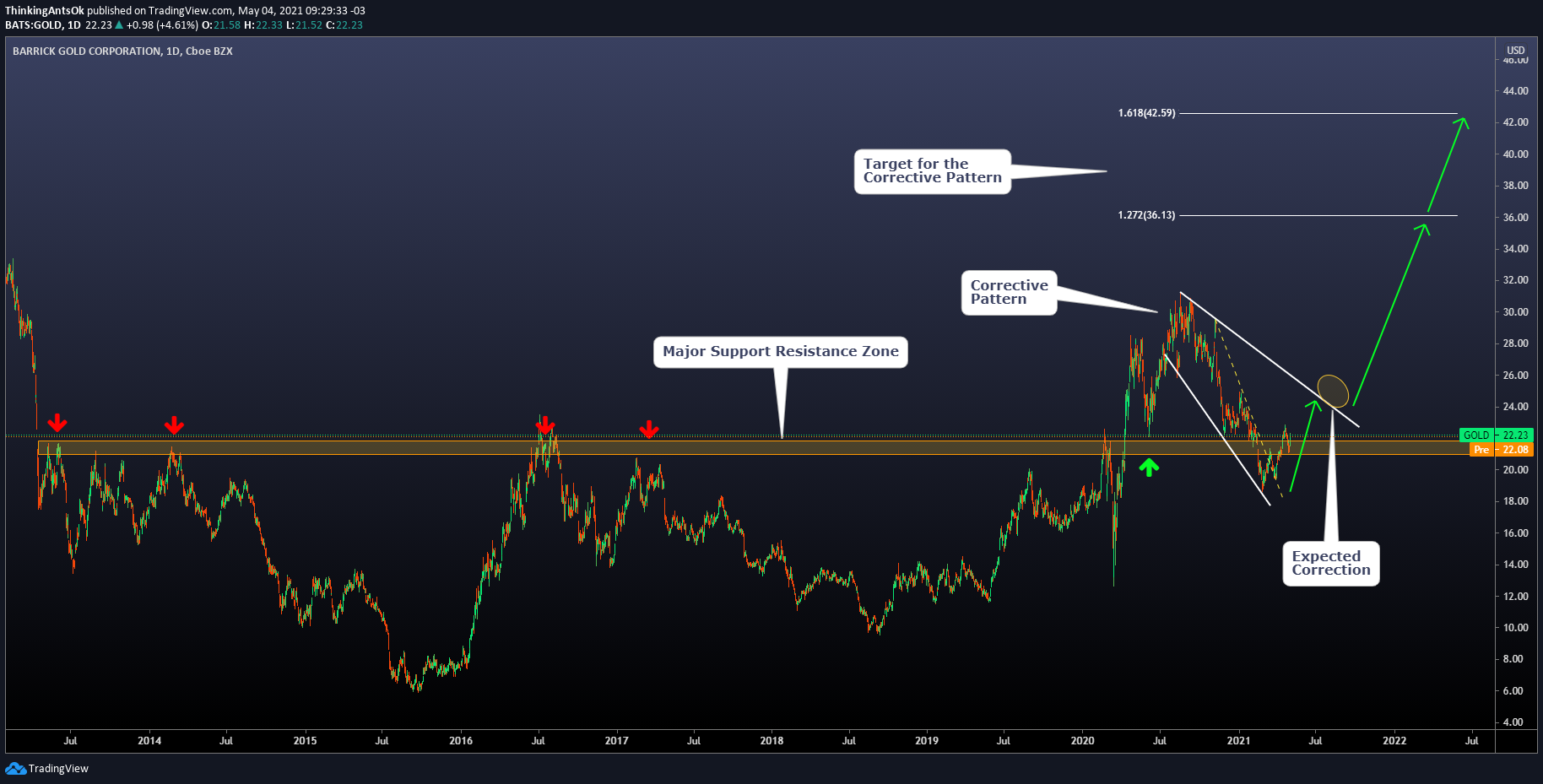Click the 8.00 price axis label
This screenshot has height=784, width=1543.
click(1515, 659)
